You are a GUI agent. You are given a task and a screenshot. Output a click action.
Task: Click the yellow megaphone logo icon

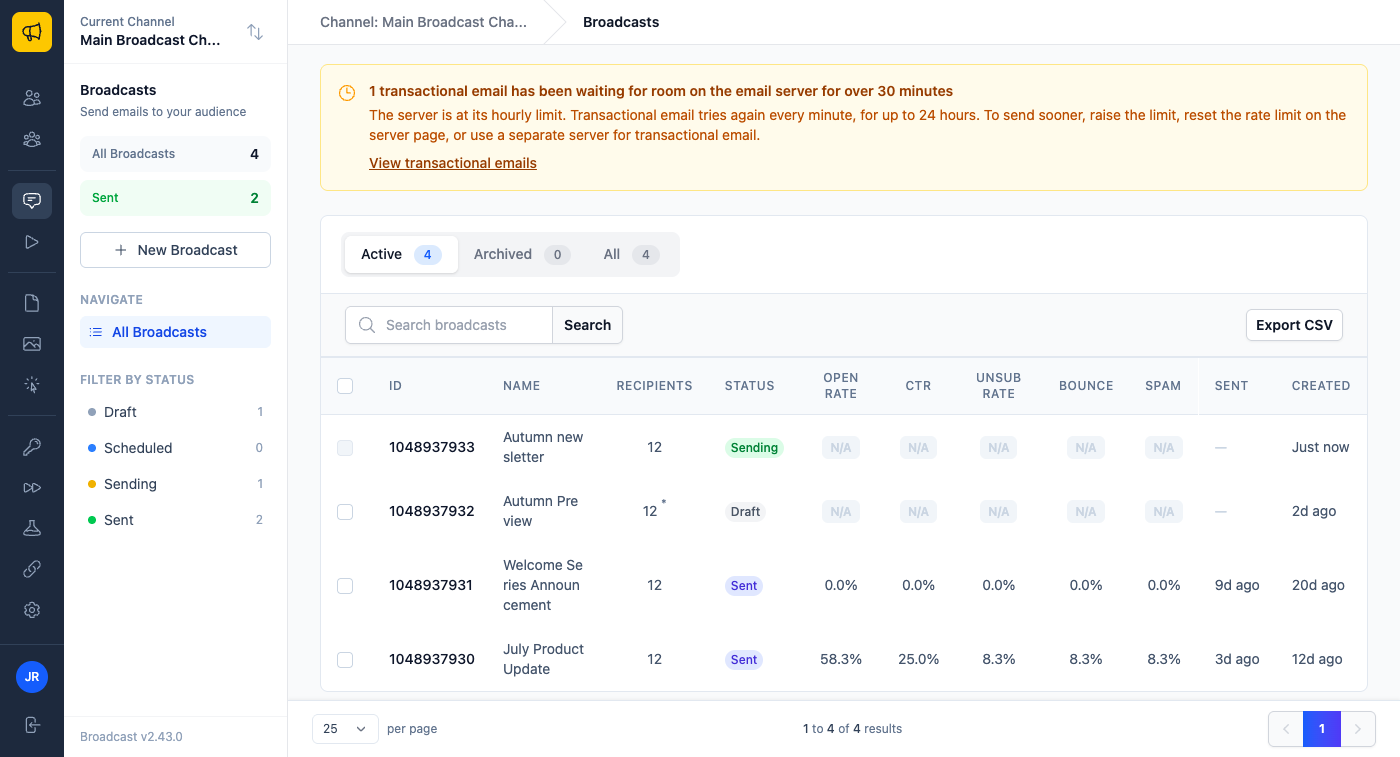pos(32,32)
